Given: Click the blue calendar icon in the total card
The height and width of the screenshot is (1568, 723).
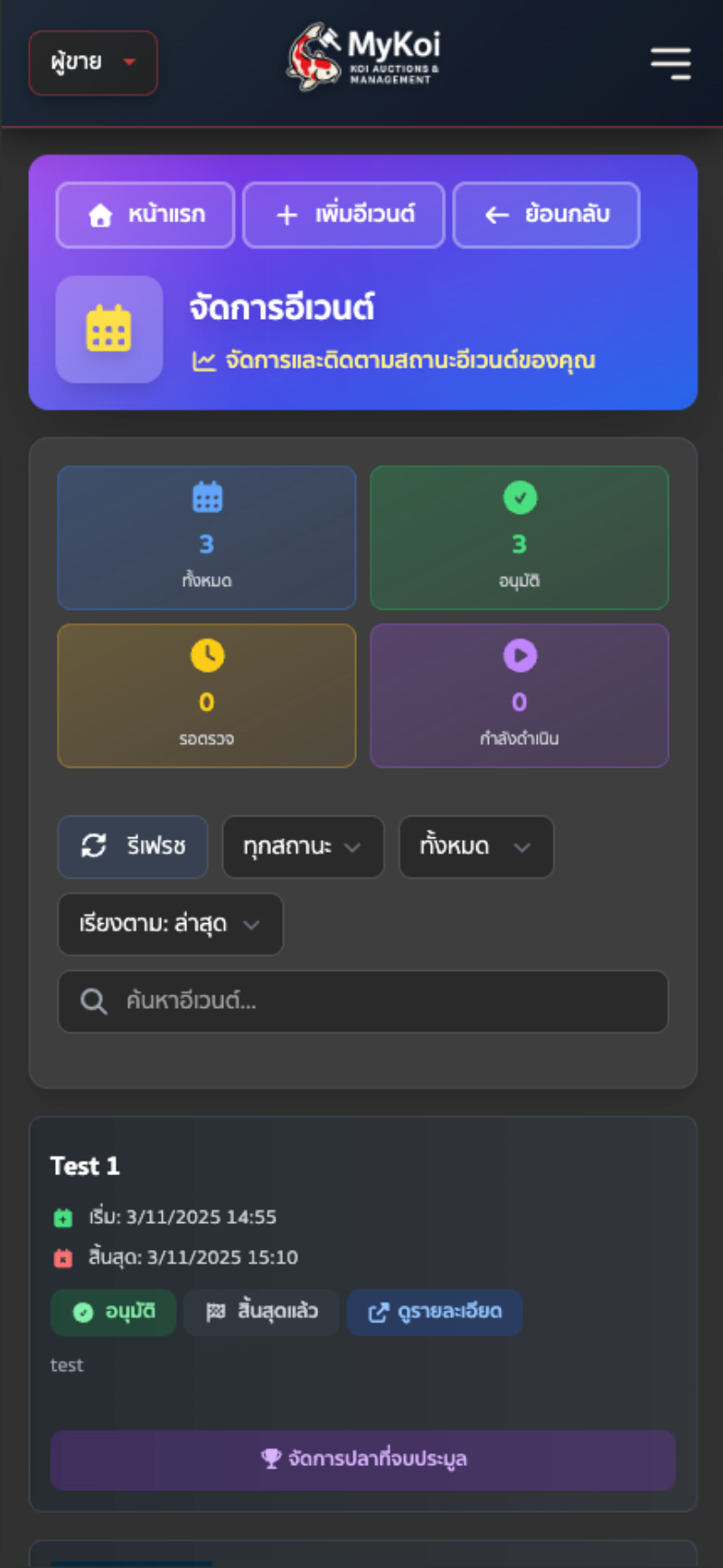Looking at the screenshot, I should (x=207, y=498).
